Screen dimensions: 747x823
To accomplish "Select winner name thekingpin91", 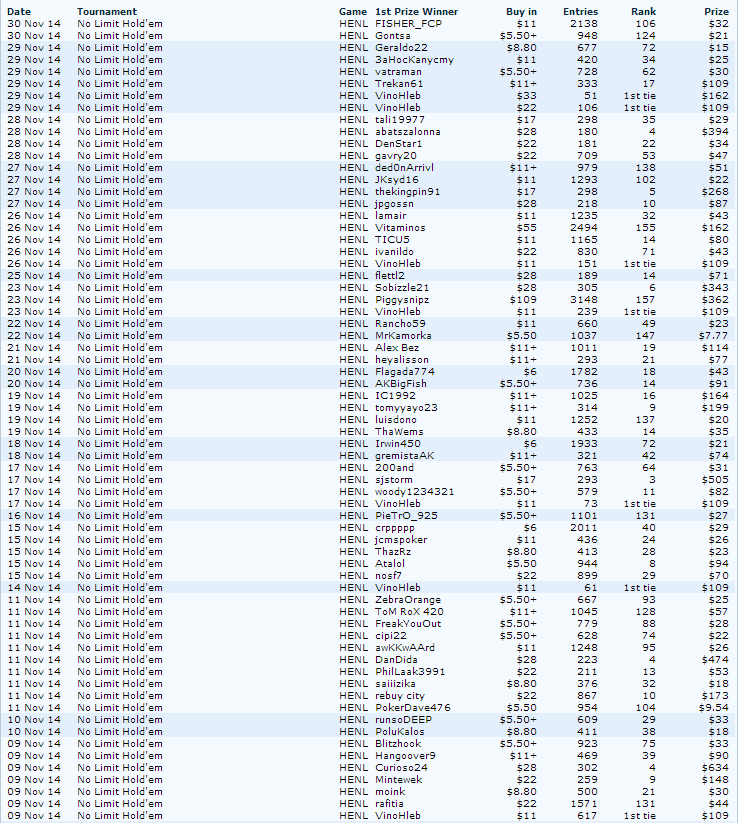I will coord(407,192).
